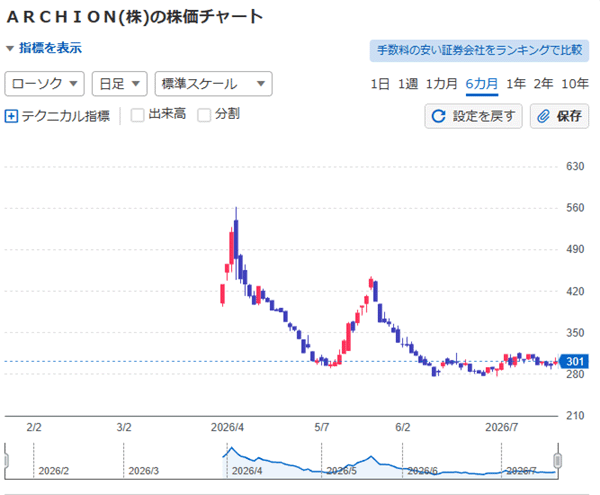Click the 5/7 date axis label

(321, 427)
